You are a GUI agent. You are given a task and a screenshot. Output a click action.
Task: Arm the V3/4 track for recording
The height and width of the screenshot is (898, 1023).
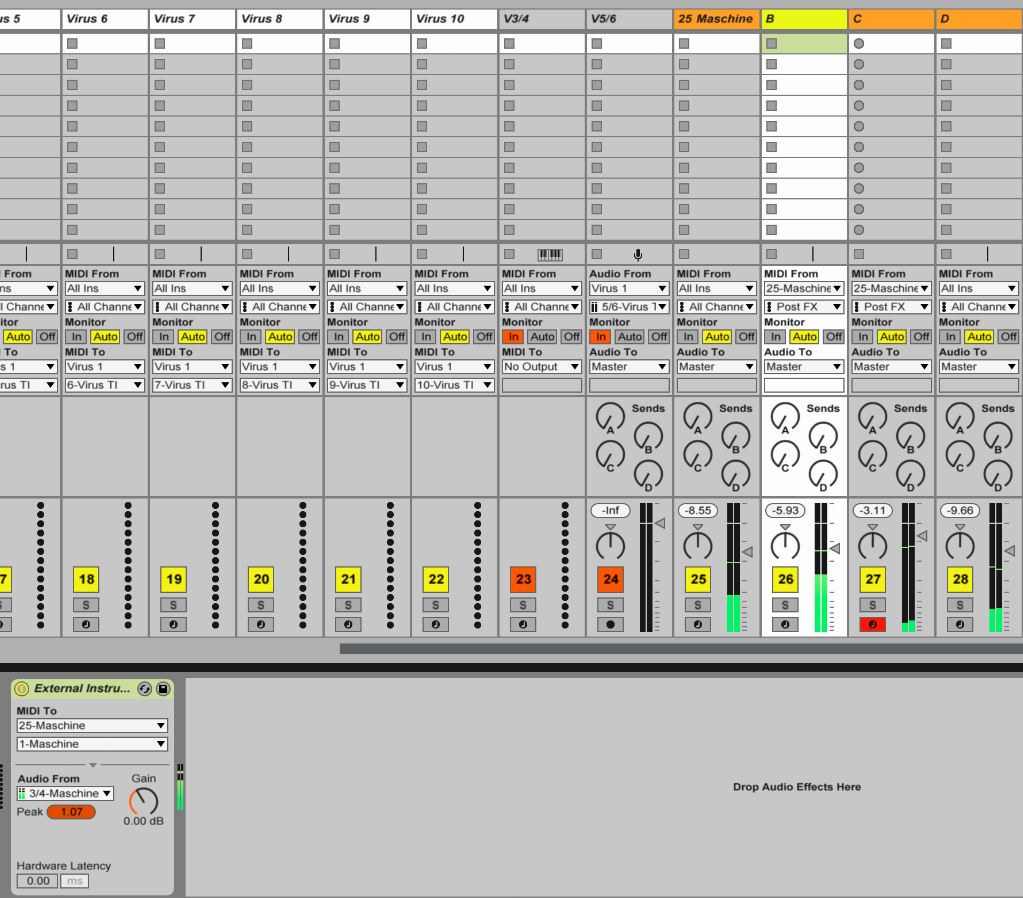click(x=523, y=625)
